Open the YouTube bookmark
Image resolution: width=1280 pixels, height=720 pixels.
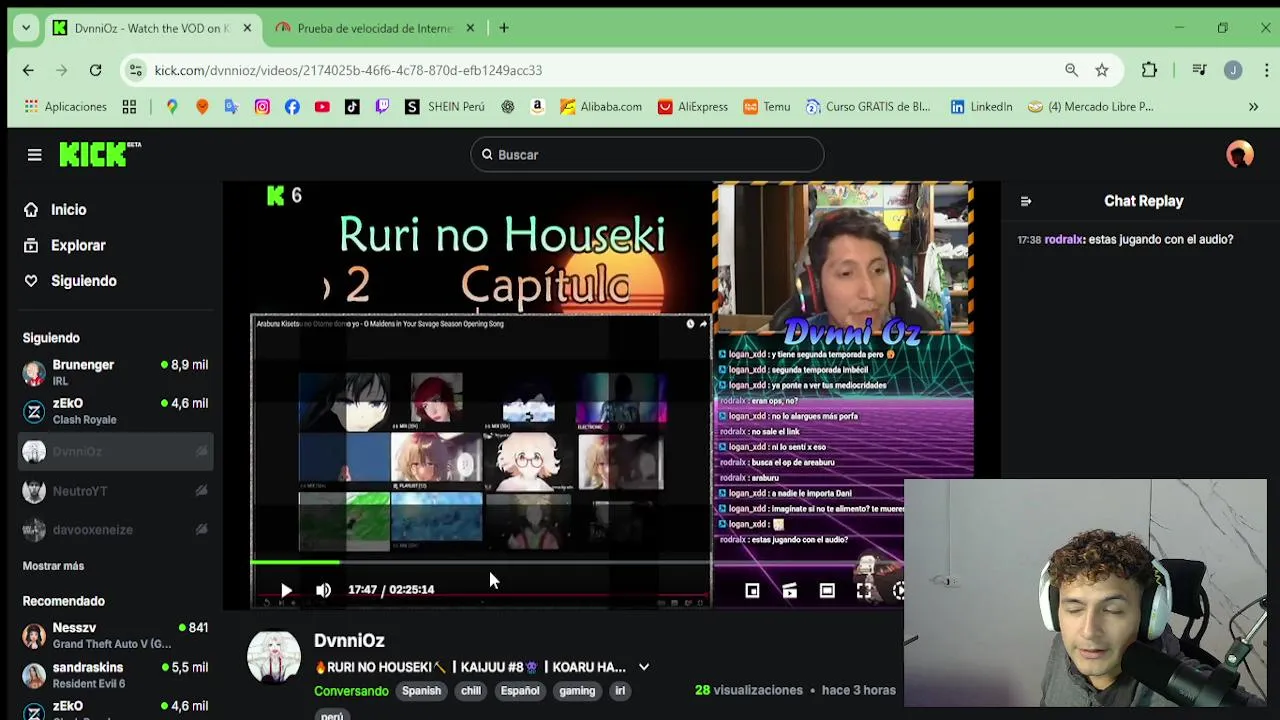pos(322,107)
